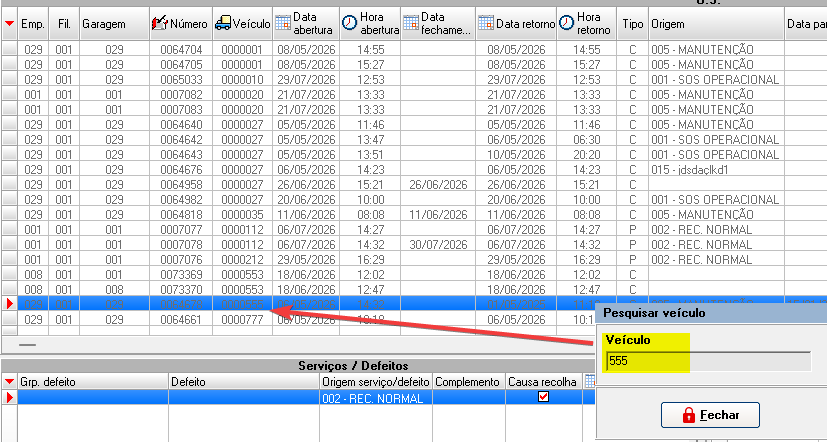The height and width of the screenshot is (442, 827).
Task: Click the Defeito column header
Action: pos(244,382)
